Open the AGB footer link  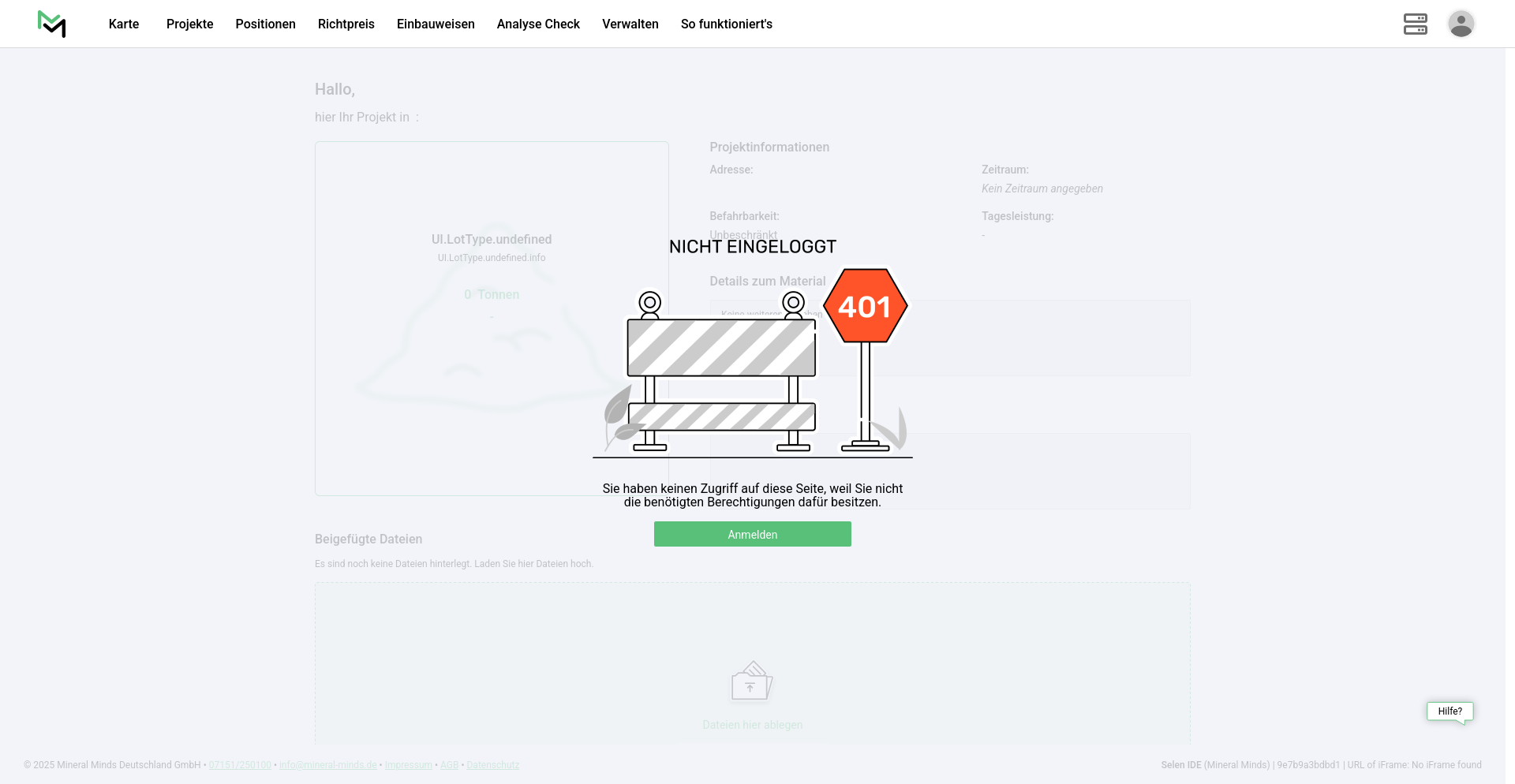point(449,765)
